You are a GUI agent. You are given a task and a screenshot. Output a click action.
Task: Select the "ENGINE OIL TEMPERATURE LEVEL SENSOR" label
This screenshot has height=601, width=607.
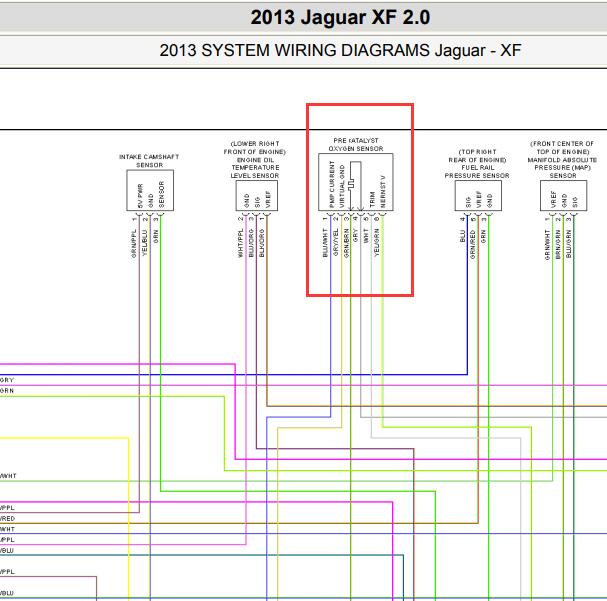[255, 168]
